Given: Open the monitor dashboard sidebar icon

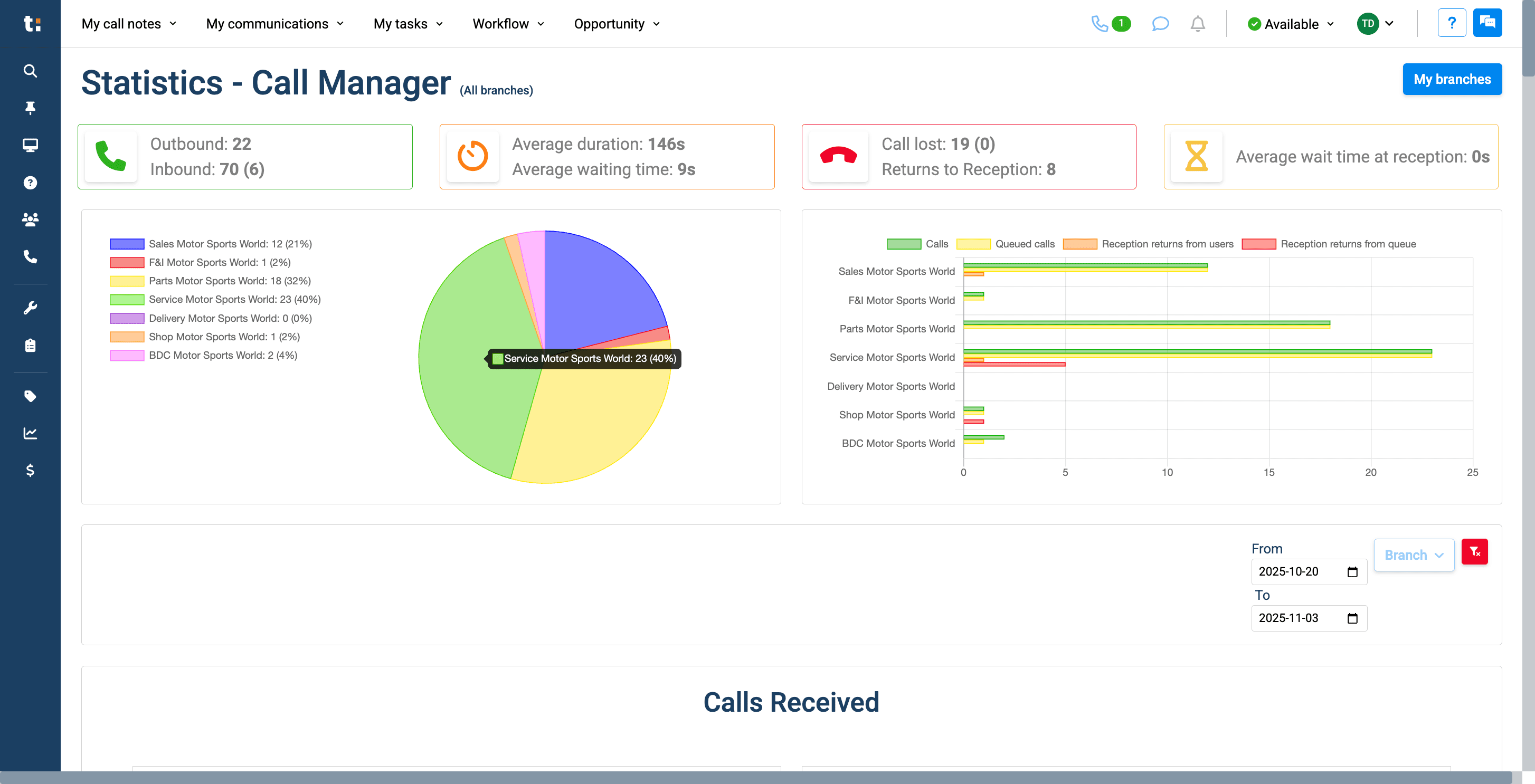Looking at the screenshot, I should coord(31,145).
